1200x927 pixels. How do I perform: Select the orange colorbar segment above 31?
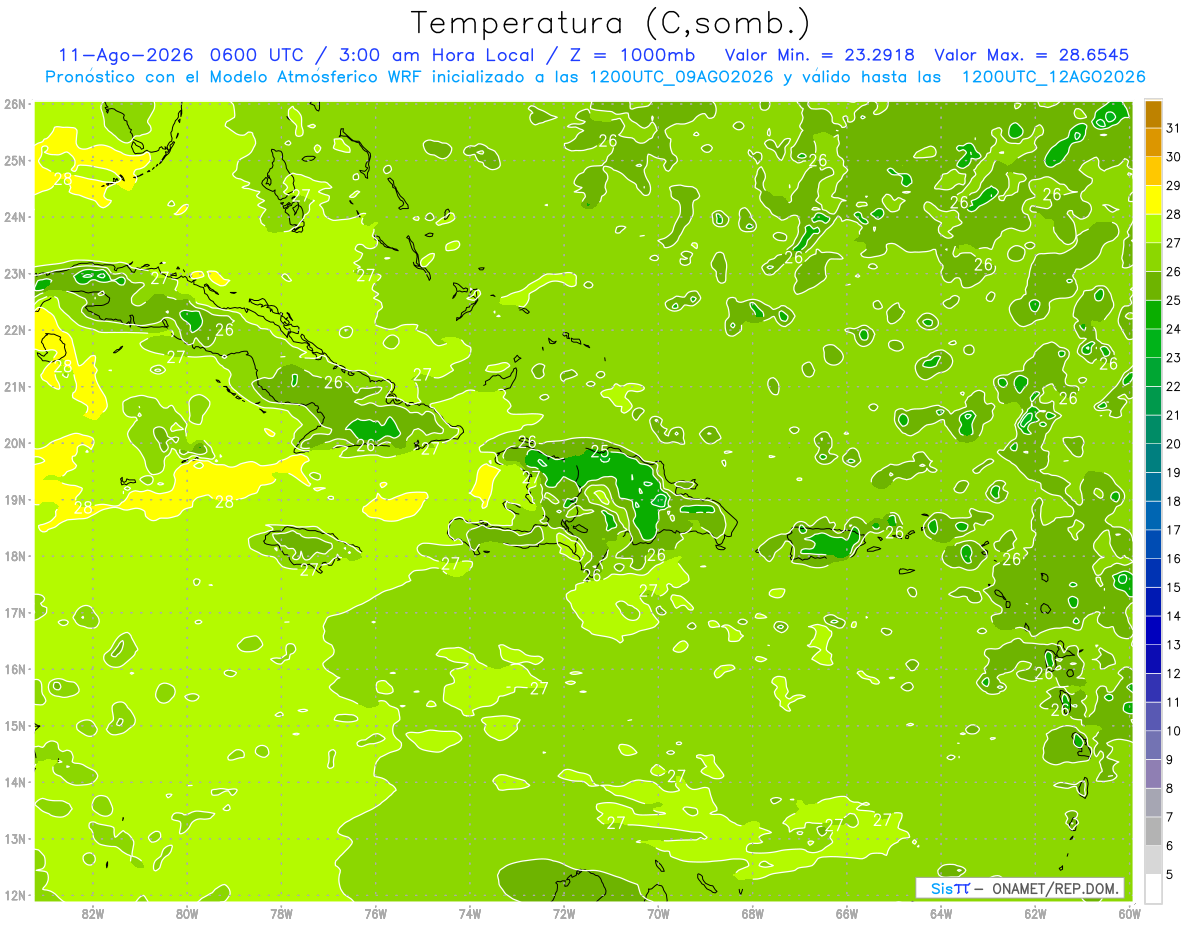click(1153, 113)
